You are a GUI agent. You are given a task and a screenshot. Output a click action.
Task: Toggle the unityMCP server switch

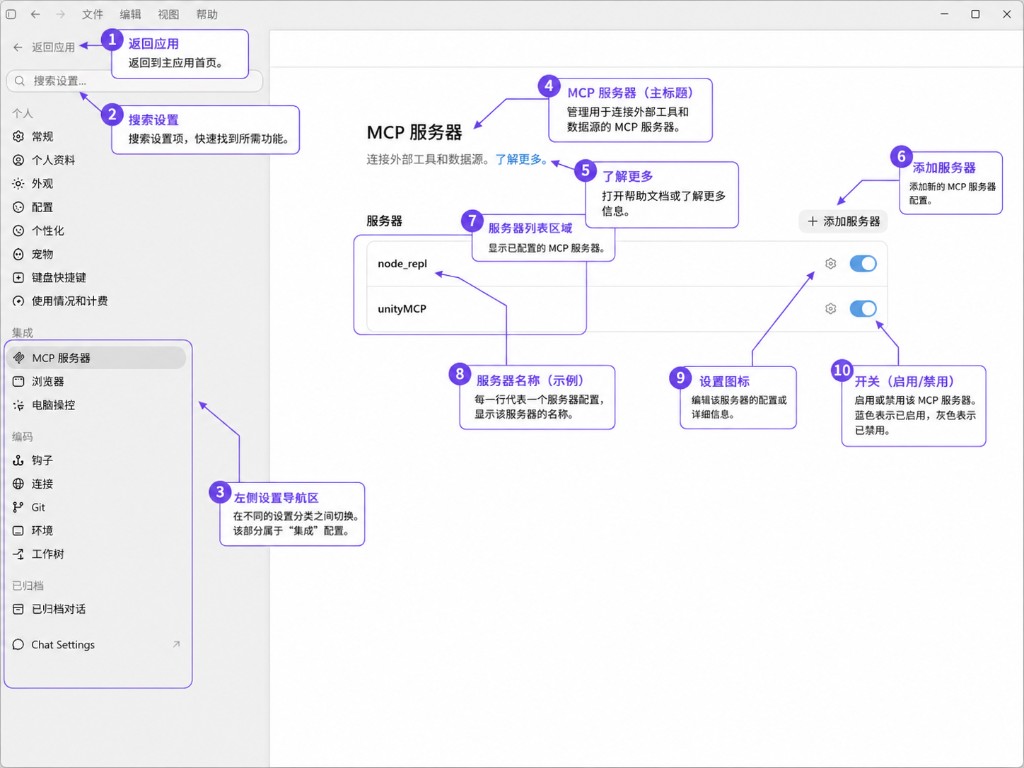click(x=863, y=309)
